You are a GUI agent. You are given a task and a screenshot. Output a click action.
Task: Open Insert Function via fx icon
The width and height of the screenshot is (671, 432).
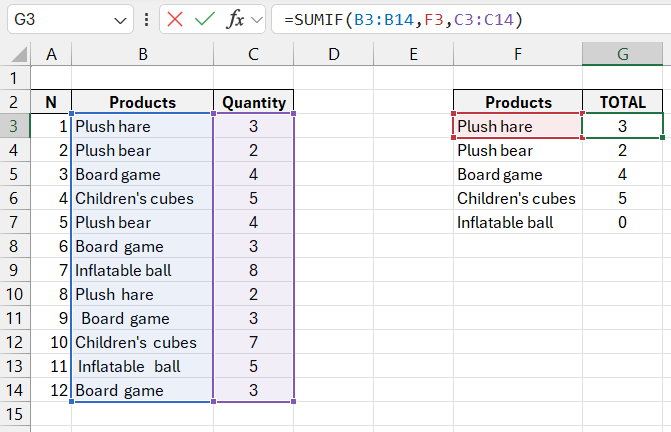tap(235, 20)
